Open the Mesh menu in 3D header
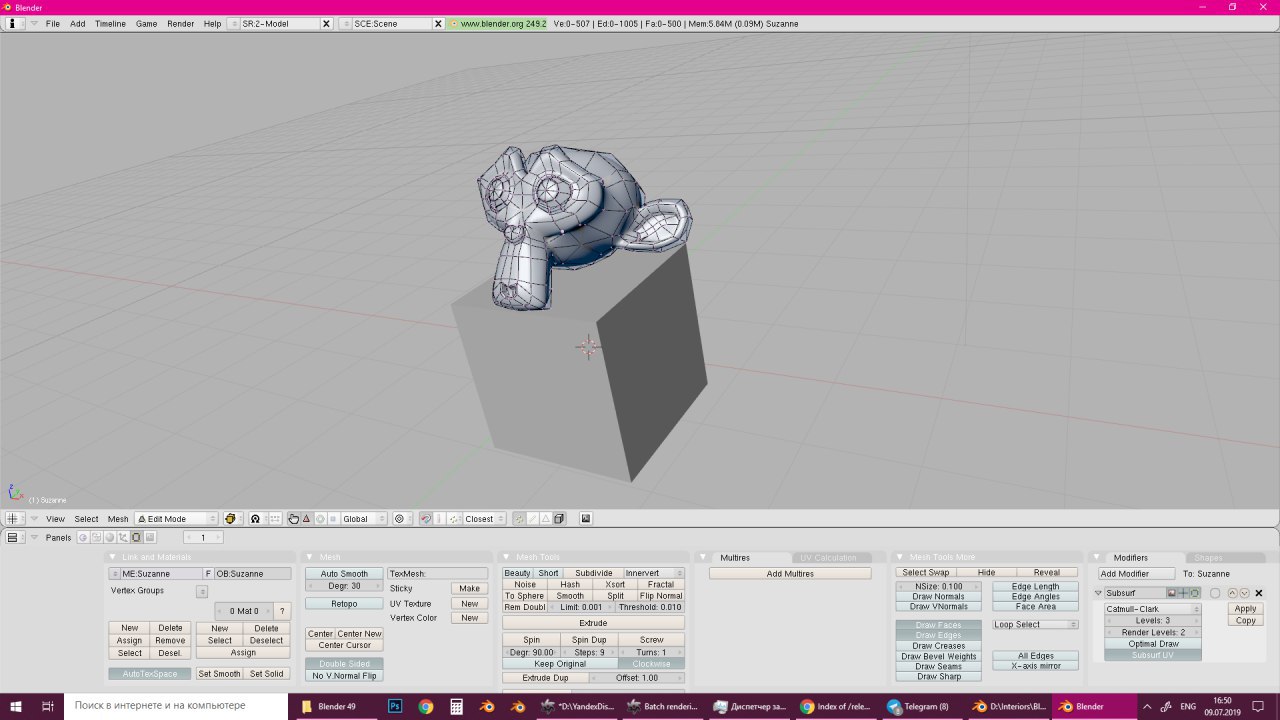 [118, 519]
